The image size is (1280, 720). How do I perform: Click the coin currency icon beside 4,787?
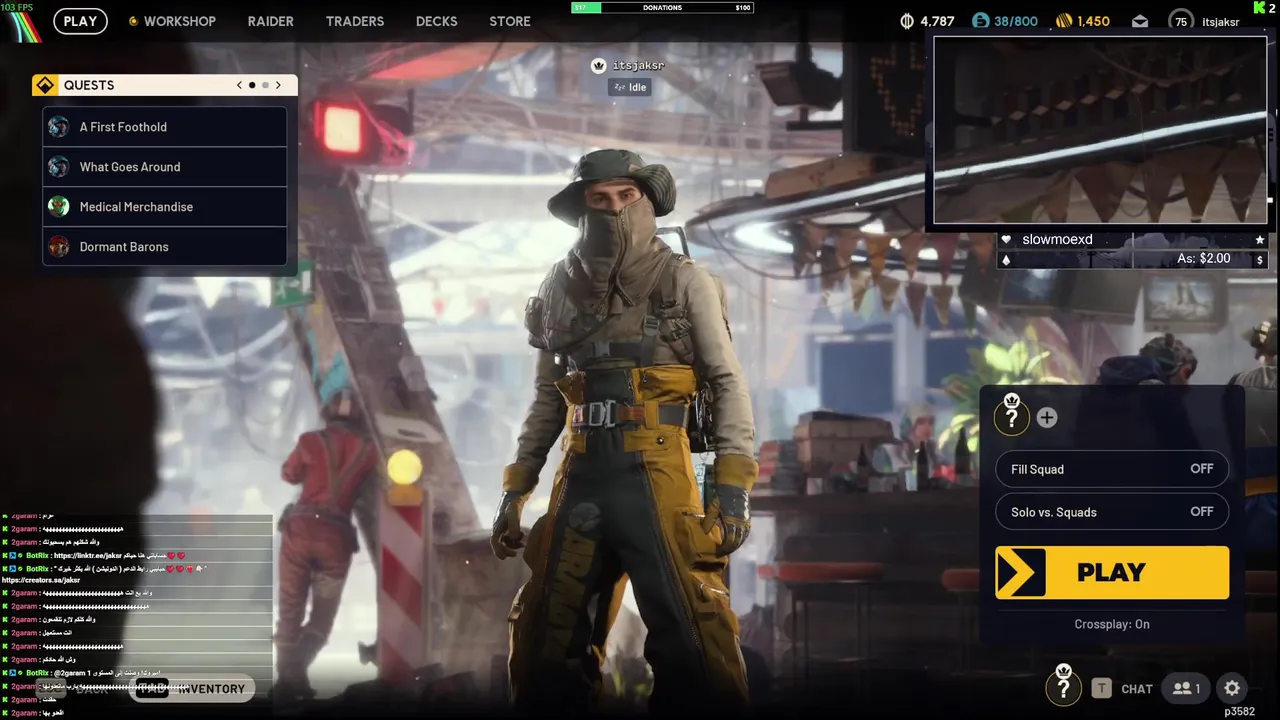click(x=908, y=21)
